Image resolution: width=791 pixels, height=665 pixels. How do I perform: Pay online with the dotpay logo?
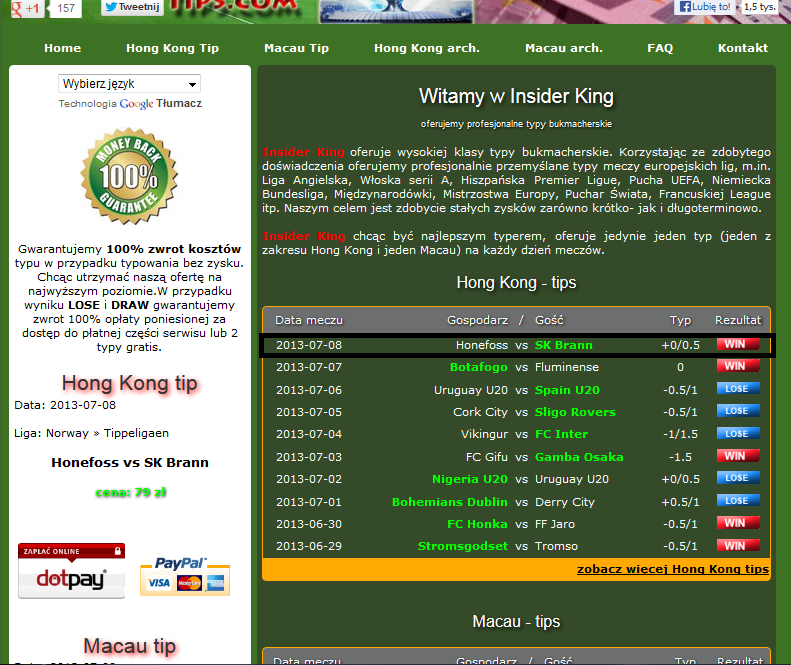click(x=71, y=571)
